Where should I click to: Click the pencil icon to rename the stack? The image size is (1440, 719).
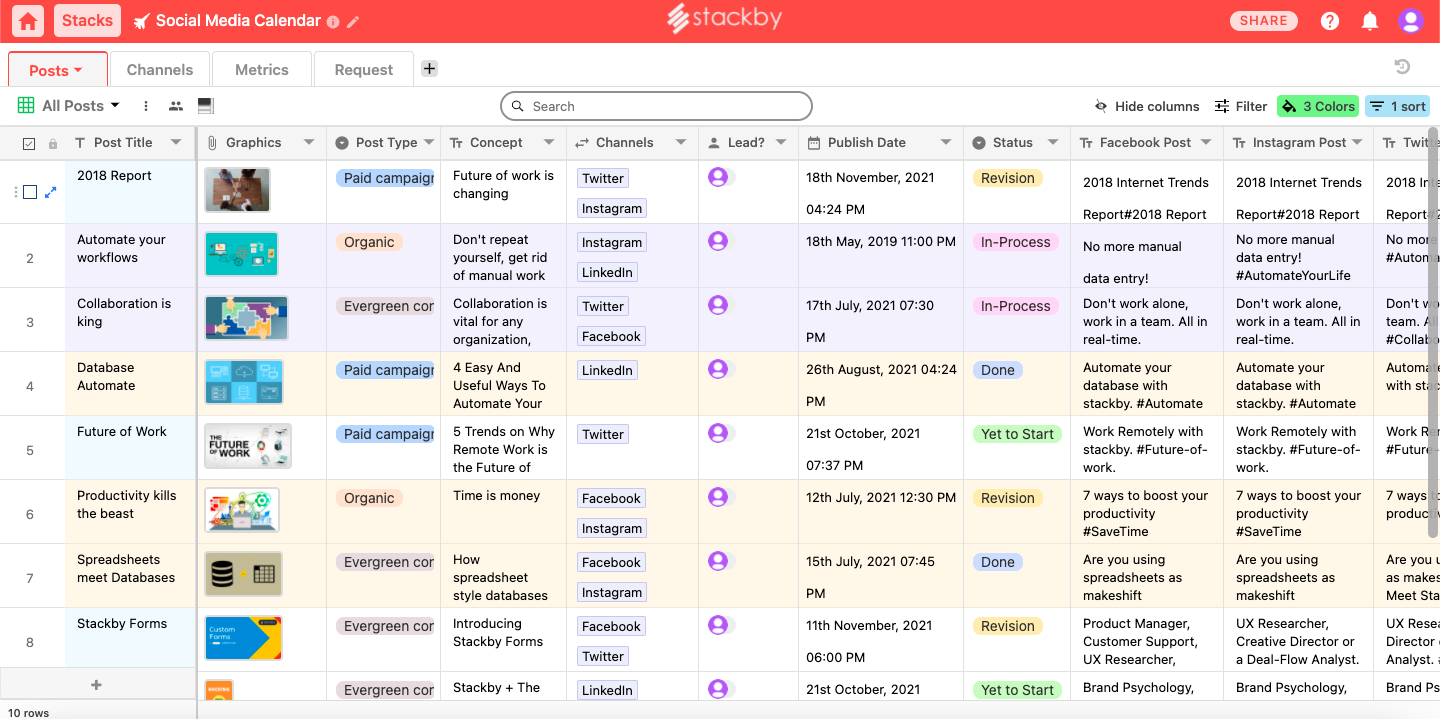pyautogui.click(x=353, y=22)
